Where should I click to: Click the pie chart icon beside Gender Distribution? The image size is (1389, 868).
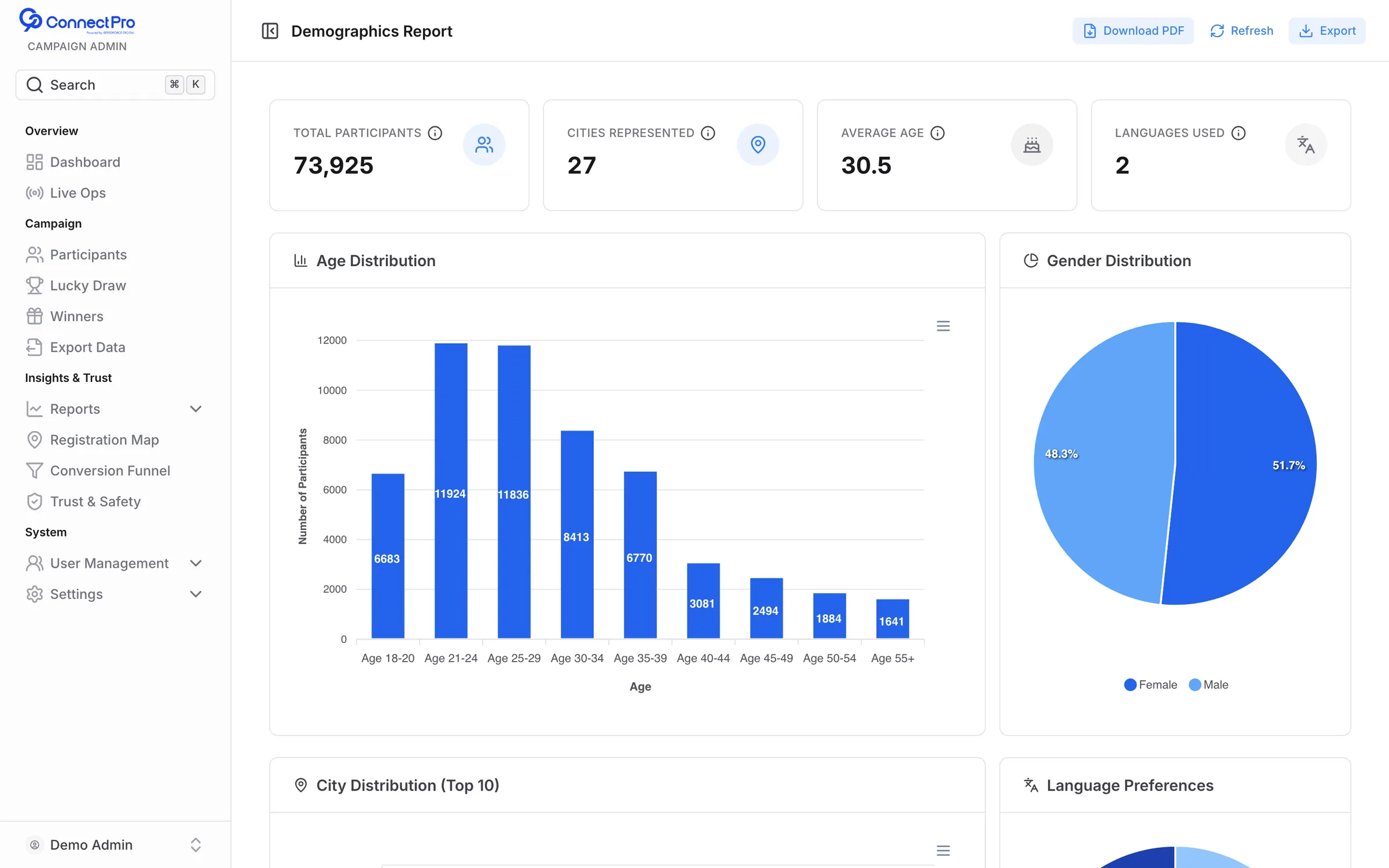(x=1031, y=260)
